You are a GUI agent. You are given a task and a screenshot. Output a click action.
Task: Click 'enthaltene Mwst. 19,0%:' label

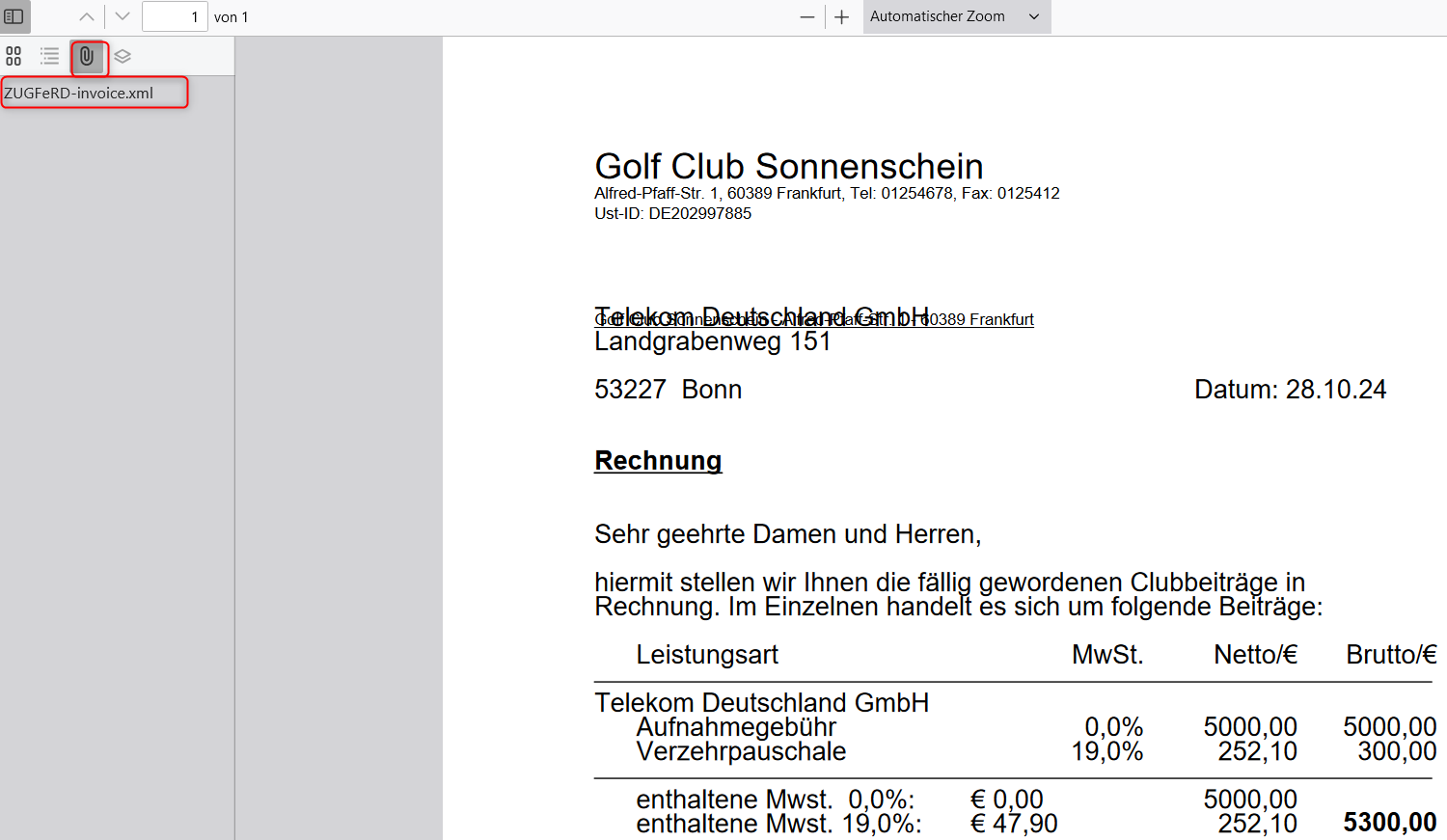[x=778, y=824]
